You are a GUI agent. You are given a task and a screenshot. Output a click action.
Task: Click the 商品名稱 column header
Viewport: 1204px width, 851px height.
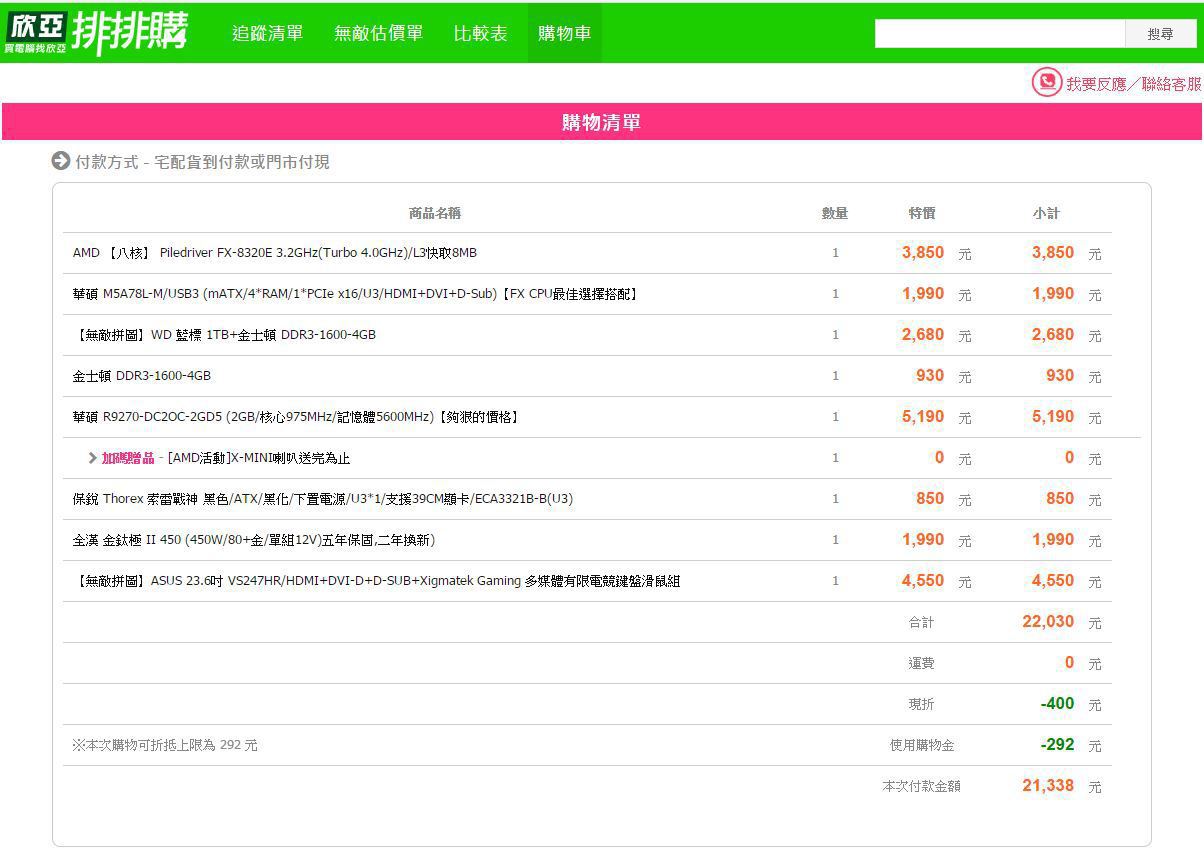coord(435,213)
